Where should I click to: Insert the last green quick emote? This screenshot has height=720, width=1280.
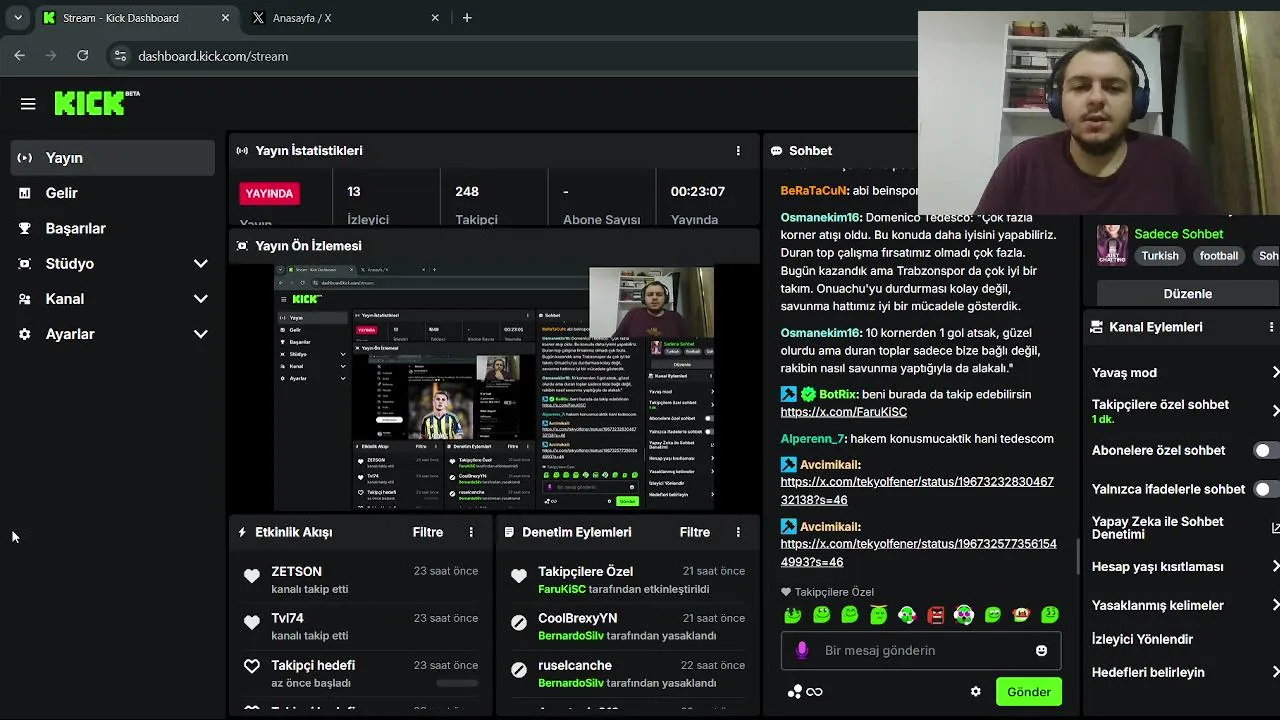(x=1050, y=615)
